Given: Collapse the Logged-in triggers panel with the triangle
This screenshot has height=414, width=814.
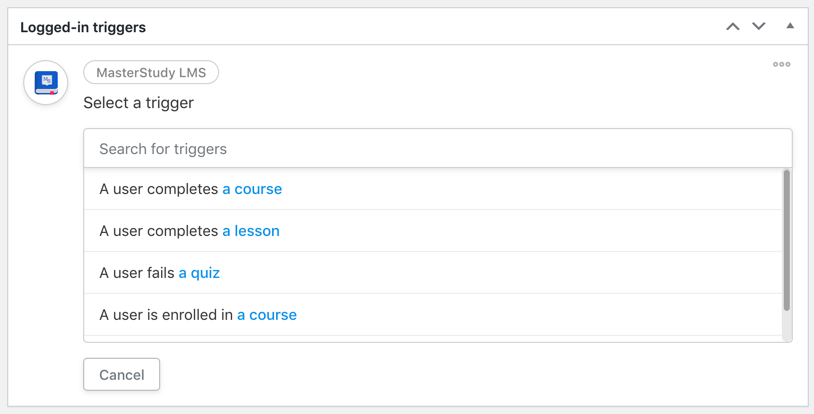Looking at the screenshot, I should (790, 25).
